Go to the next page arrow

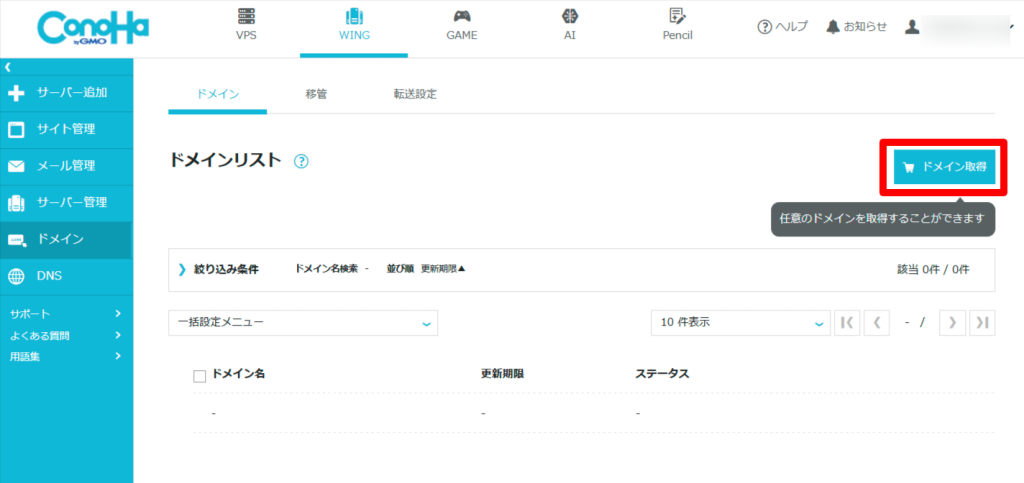[x=952, y=322]
